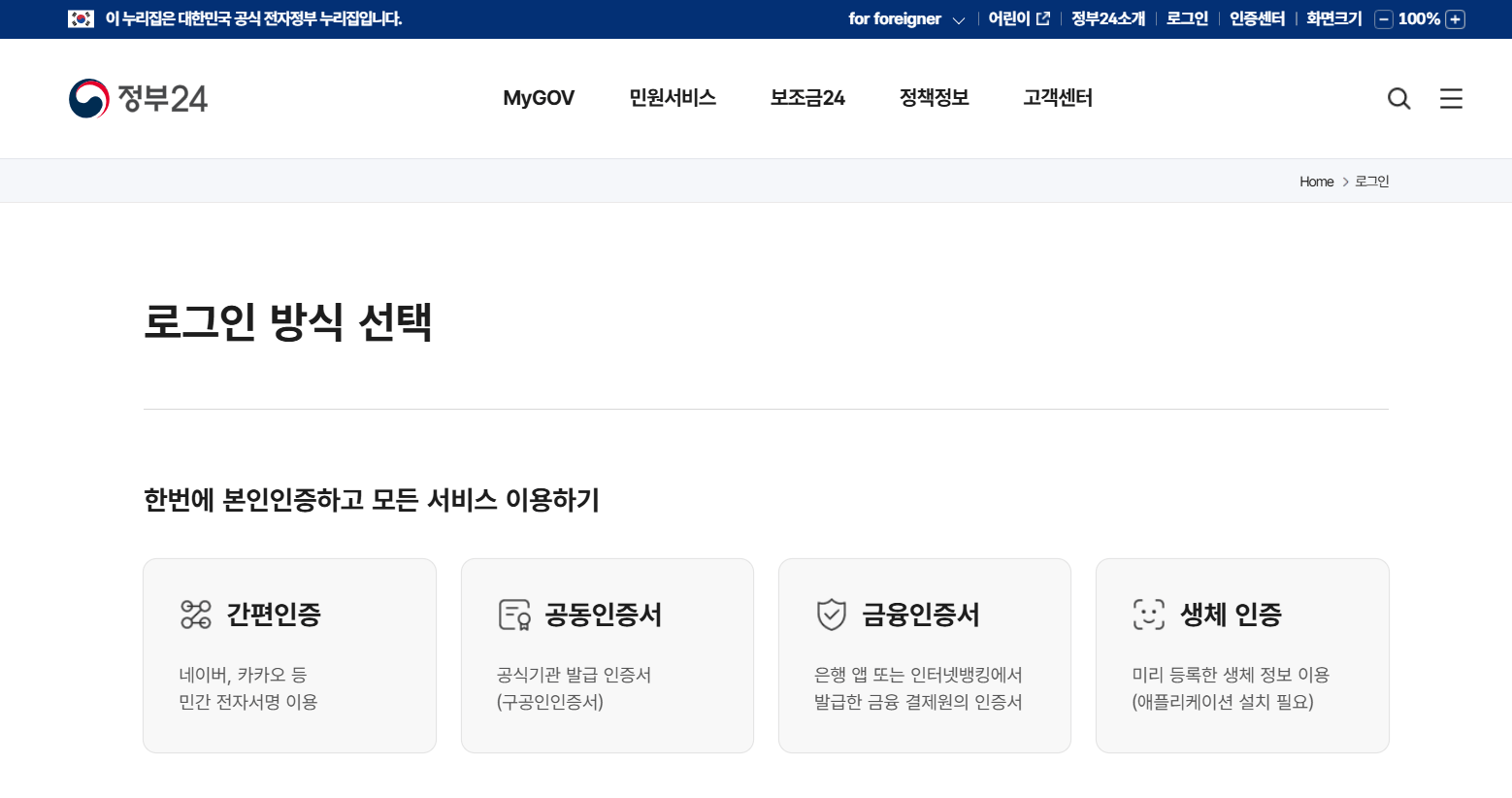
Task: Click the Home breadcrumb link
Action: pyautogui.click(x=1316, y=181)
